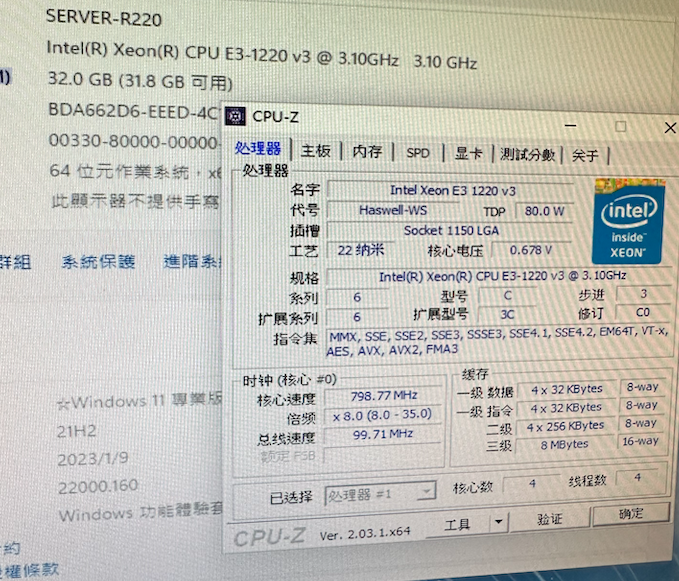The image size is (679, 581).
Task: Minimize the CPU-Z window
Action: (571, 126)
